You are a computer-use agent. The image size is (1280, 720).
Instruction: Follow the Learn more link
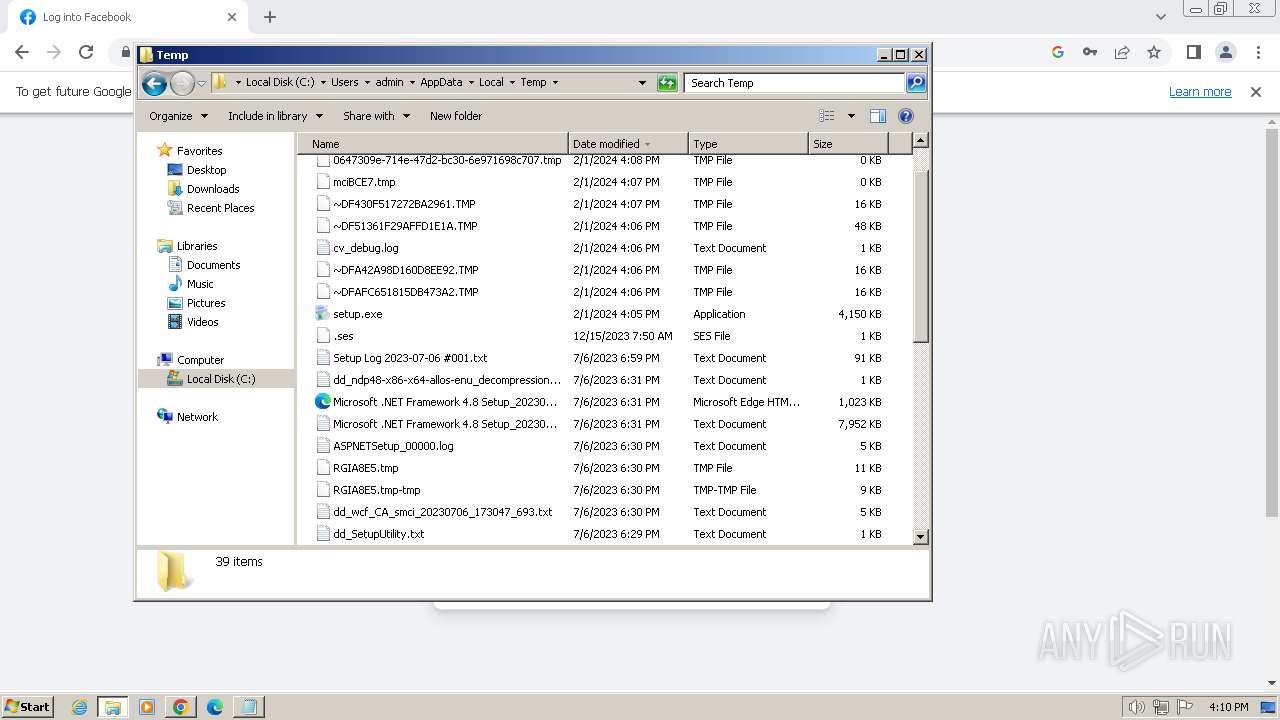click(x=1200, y=92)
